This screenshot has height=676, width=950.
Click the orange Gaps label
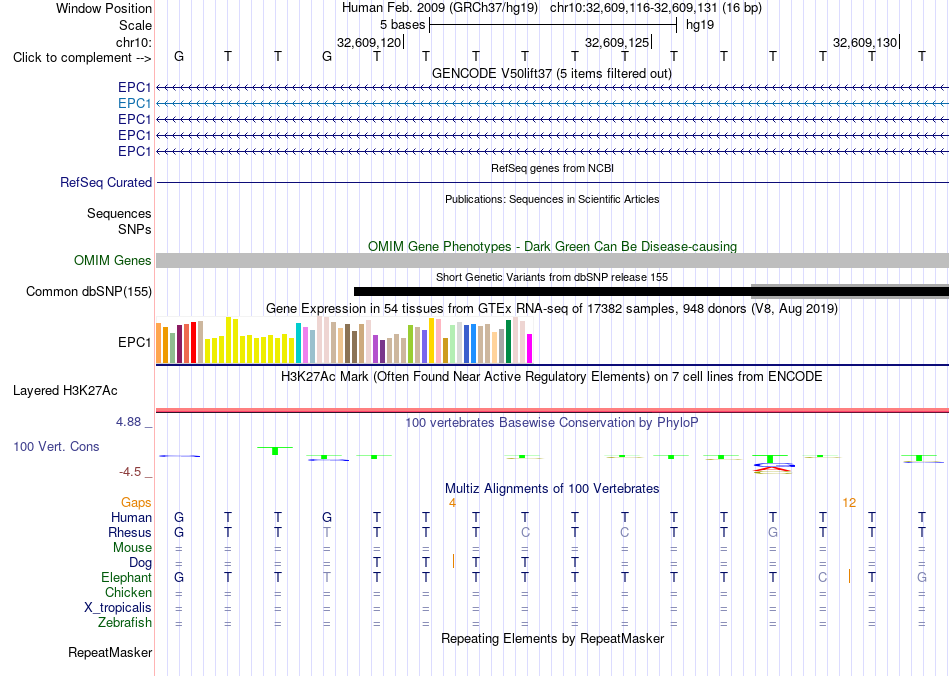click(x=136, y=502)
